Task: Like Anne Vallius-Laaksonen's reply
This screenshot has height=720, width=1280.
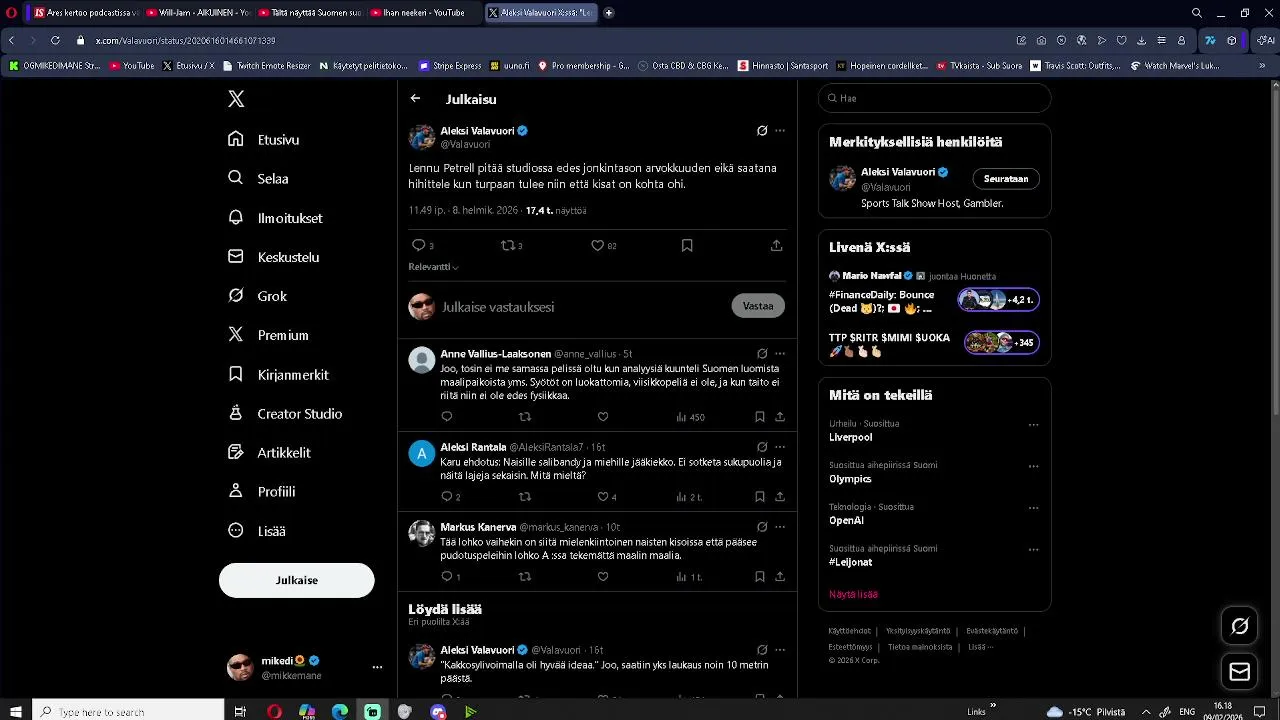Action: 603,417
